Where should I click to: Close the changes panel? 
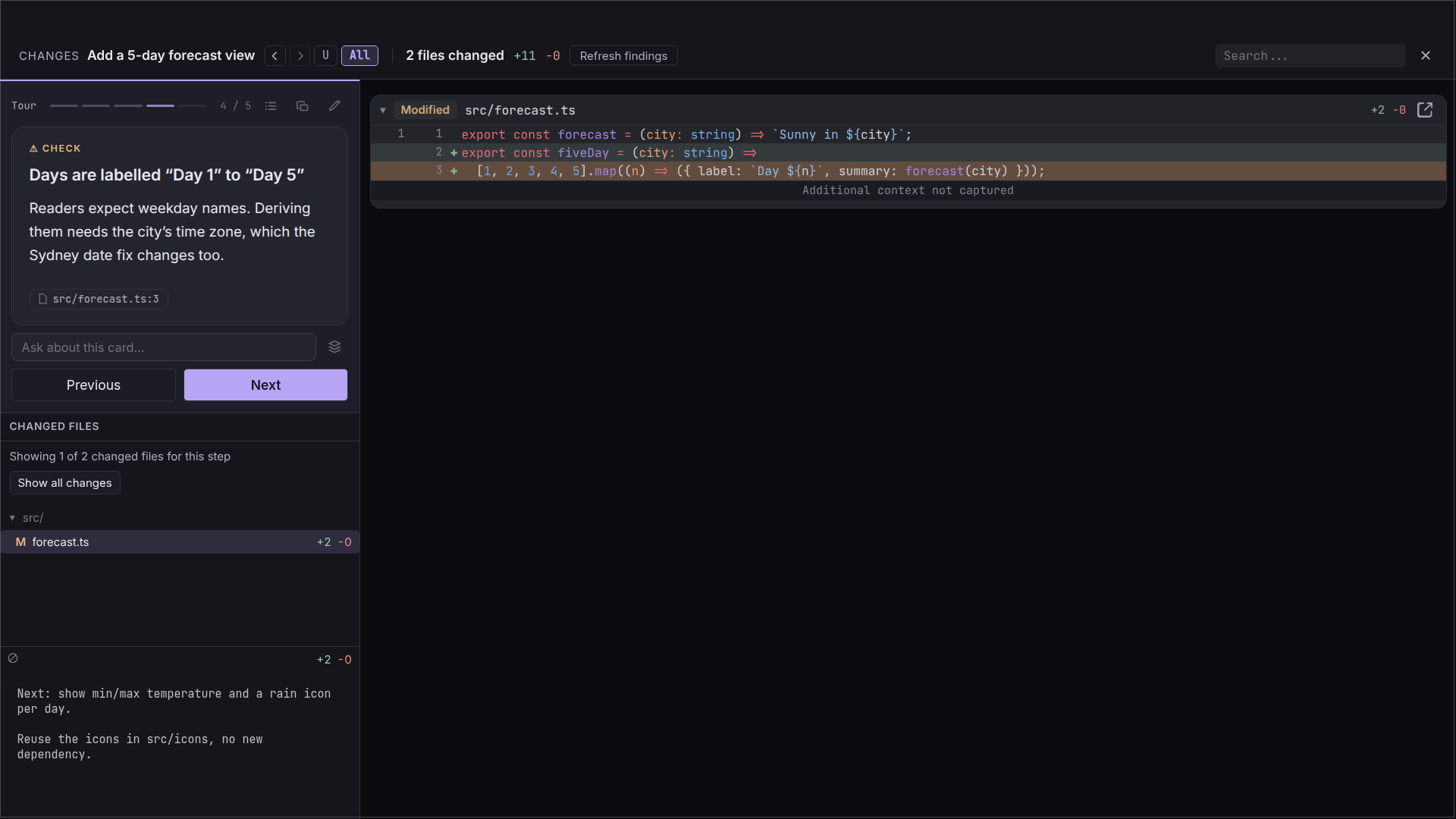(1426, 55)
